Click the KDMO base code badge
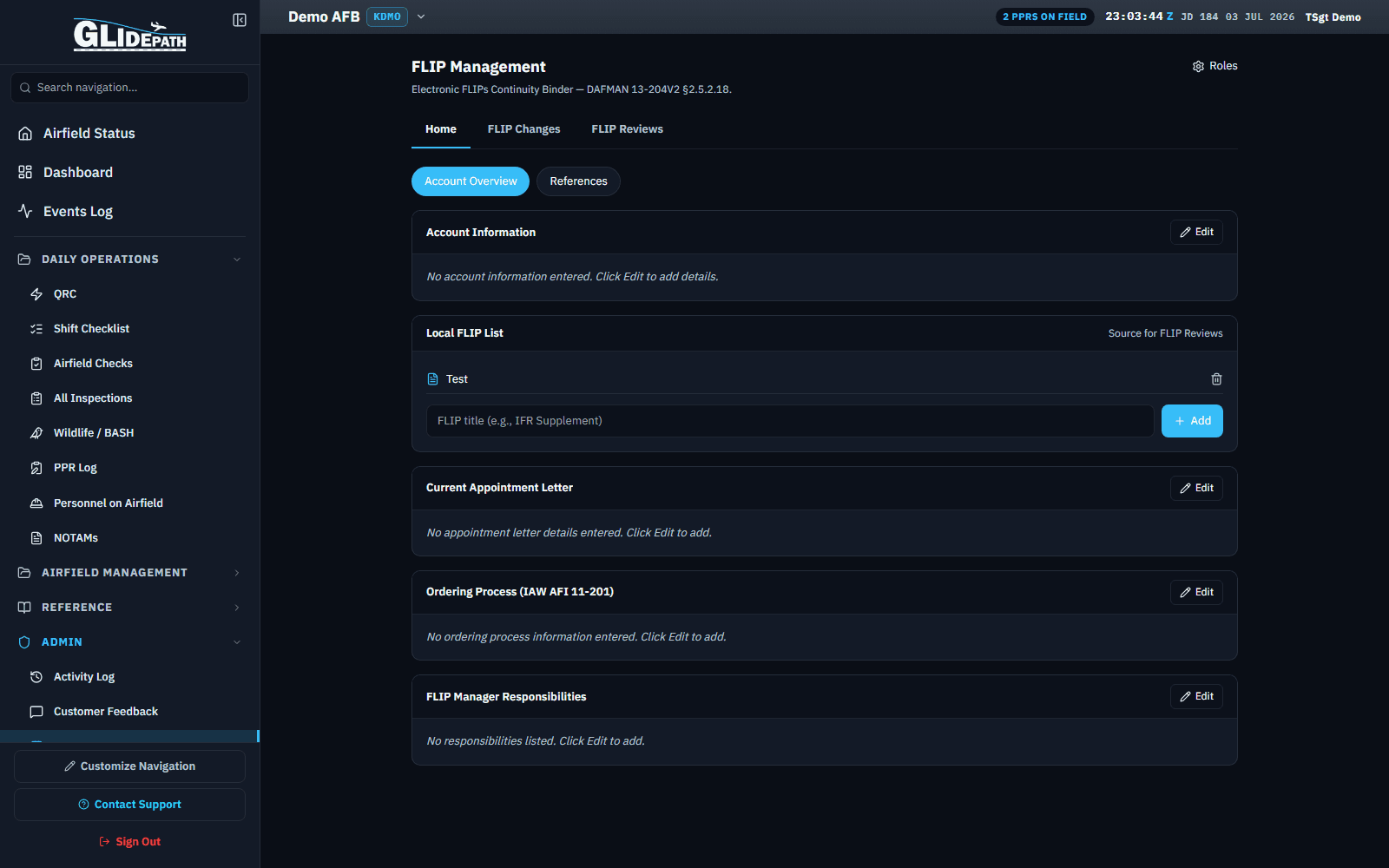 coord(387,16)
